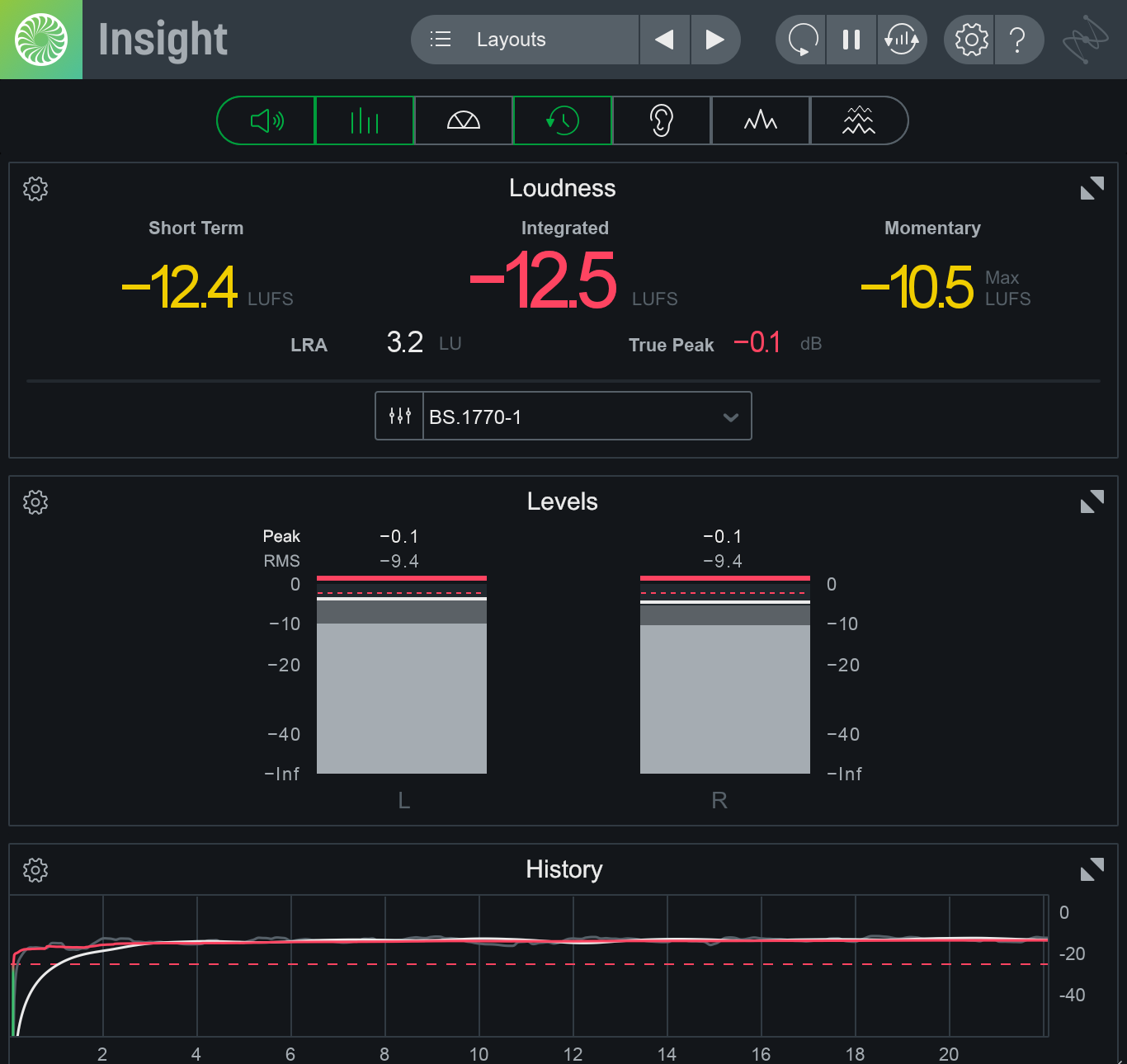
Task: Pause metering with the pause button
Action: pyautogui.click(x=851, y=40)
